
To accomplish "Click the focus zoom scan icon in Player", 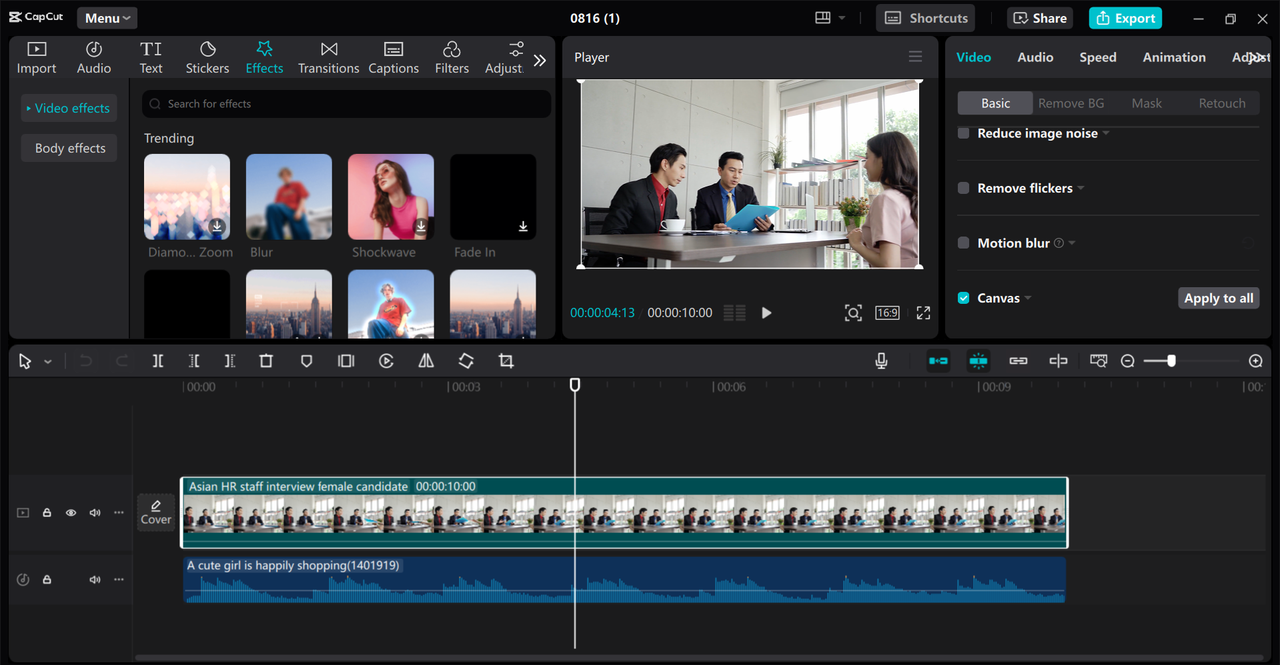I will [853, 313].
